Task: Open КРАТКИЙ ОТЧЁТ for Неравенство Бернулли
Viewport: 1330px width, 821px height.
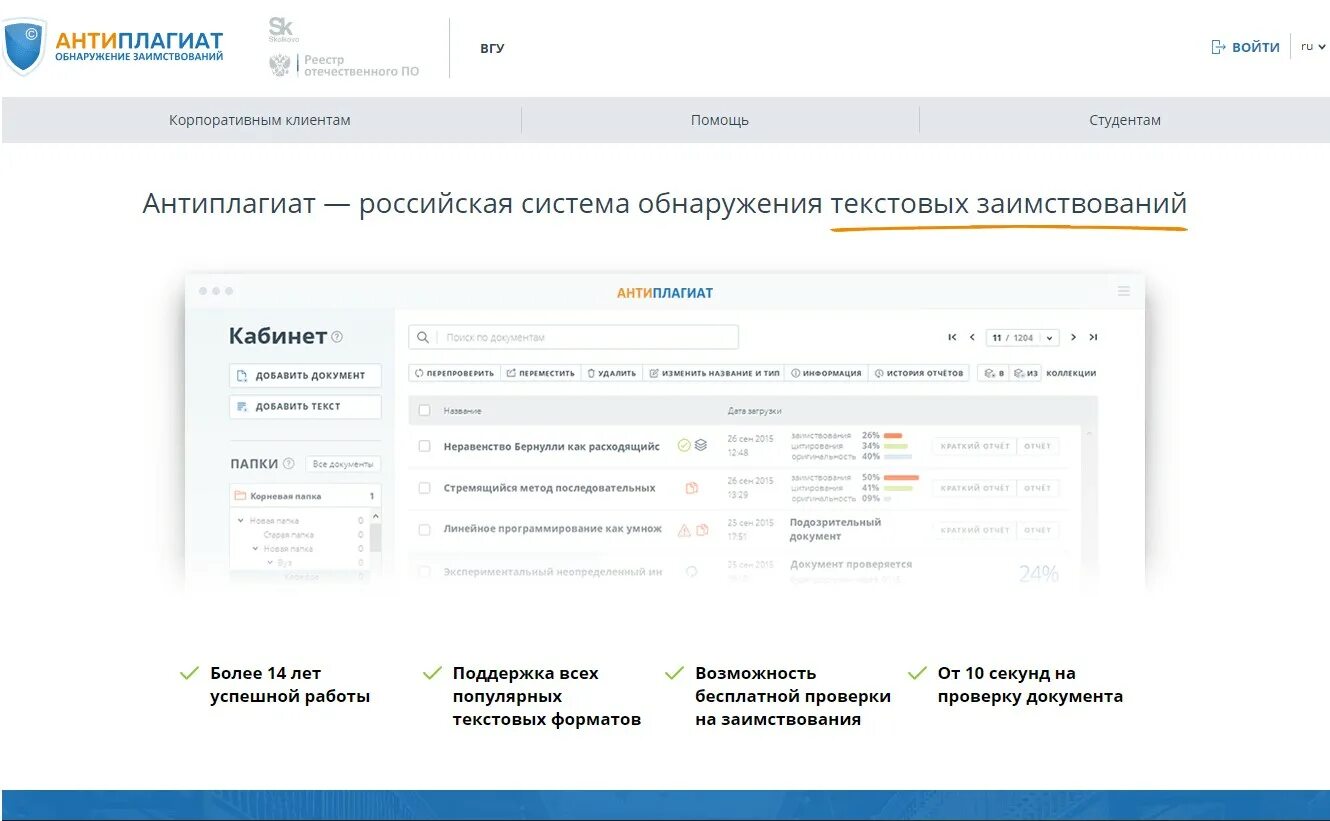Action: tap(974, 446)
